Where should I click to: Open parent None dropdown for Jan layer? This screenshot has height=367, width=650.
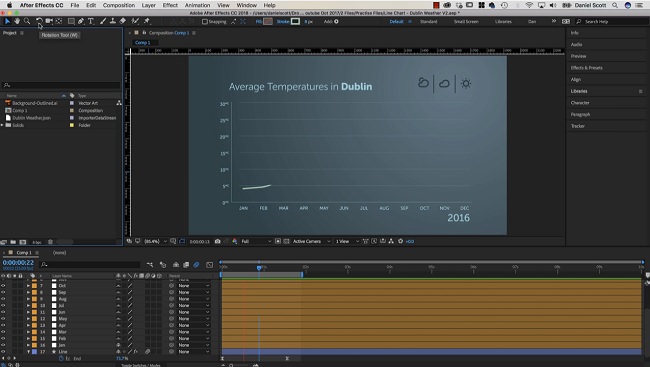coord(194,345)
